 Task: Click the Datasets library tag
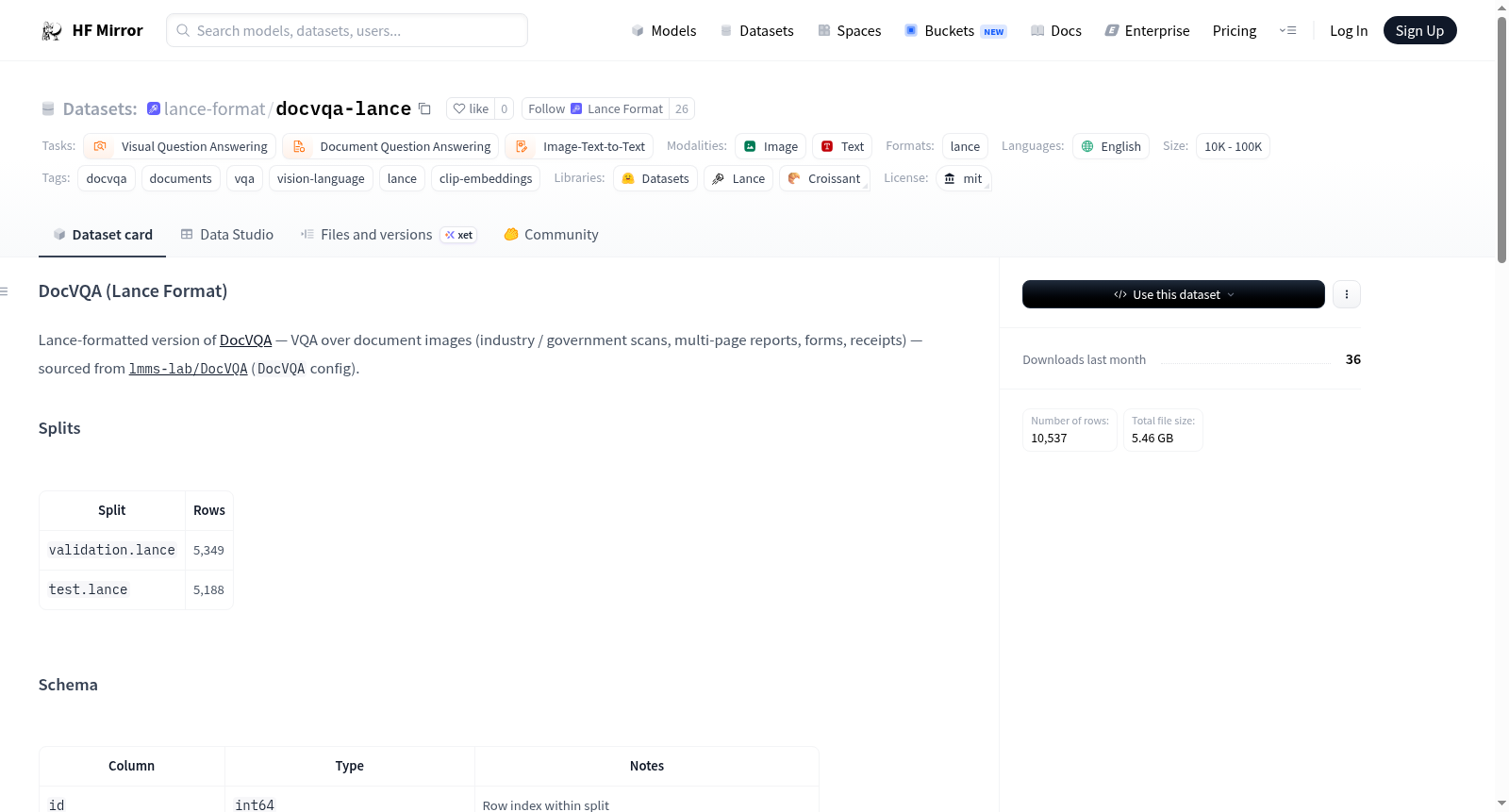point(655,178)
